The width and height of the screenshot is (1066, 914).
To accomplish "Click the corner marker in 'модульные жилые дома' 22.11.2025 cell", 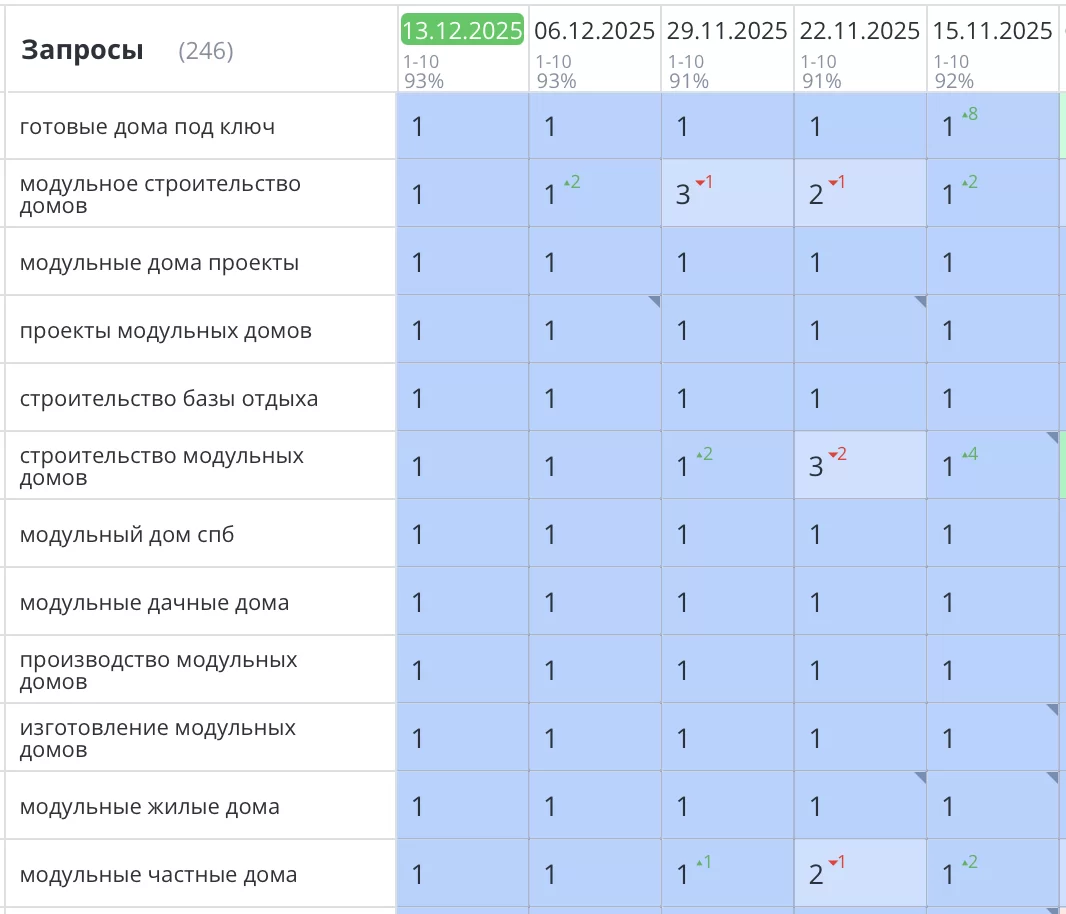I will click(920, 777).
